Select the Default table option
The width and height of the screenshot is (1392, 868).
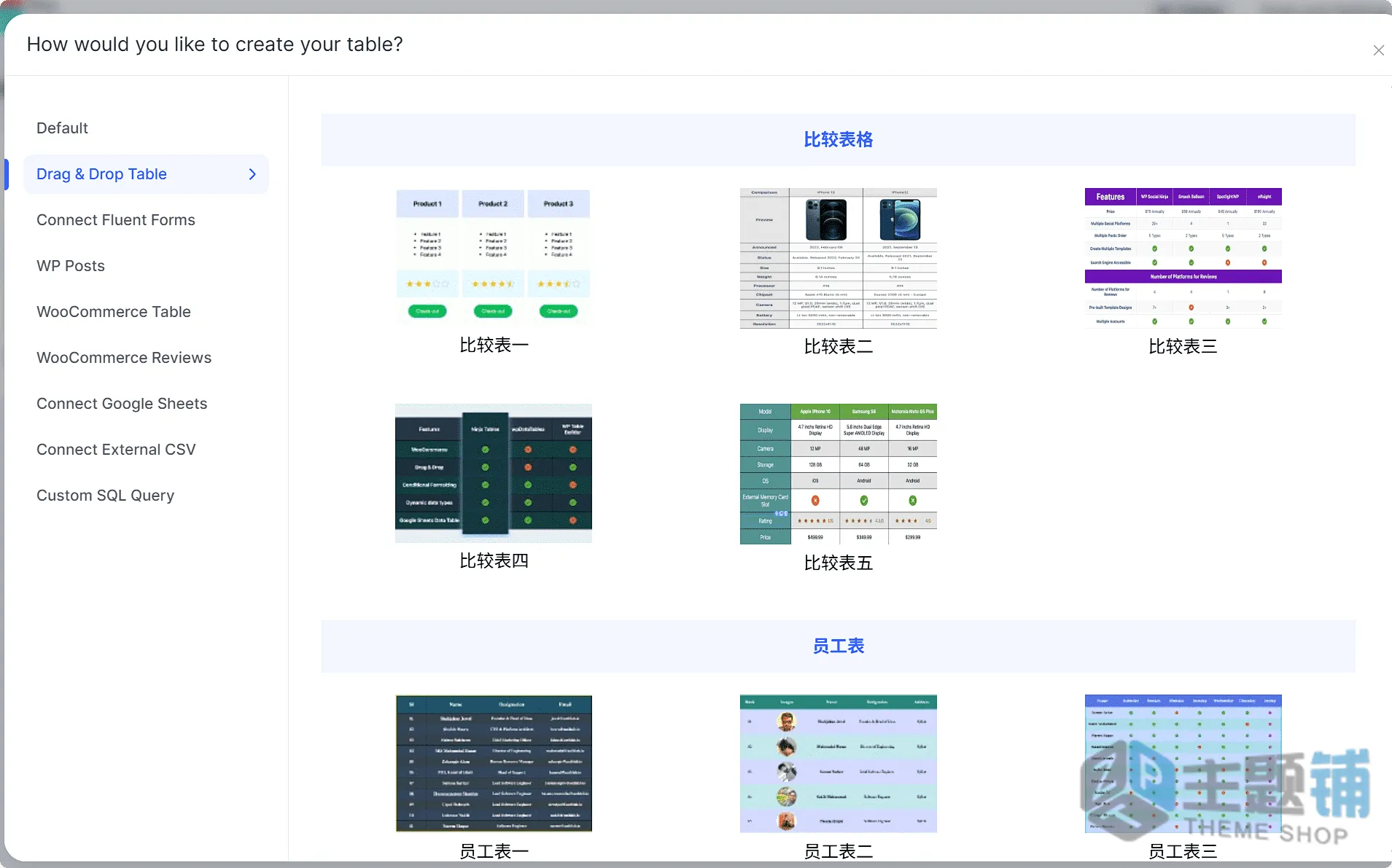[62, 128]
